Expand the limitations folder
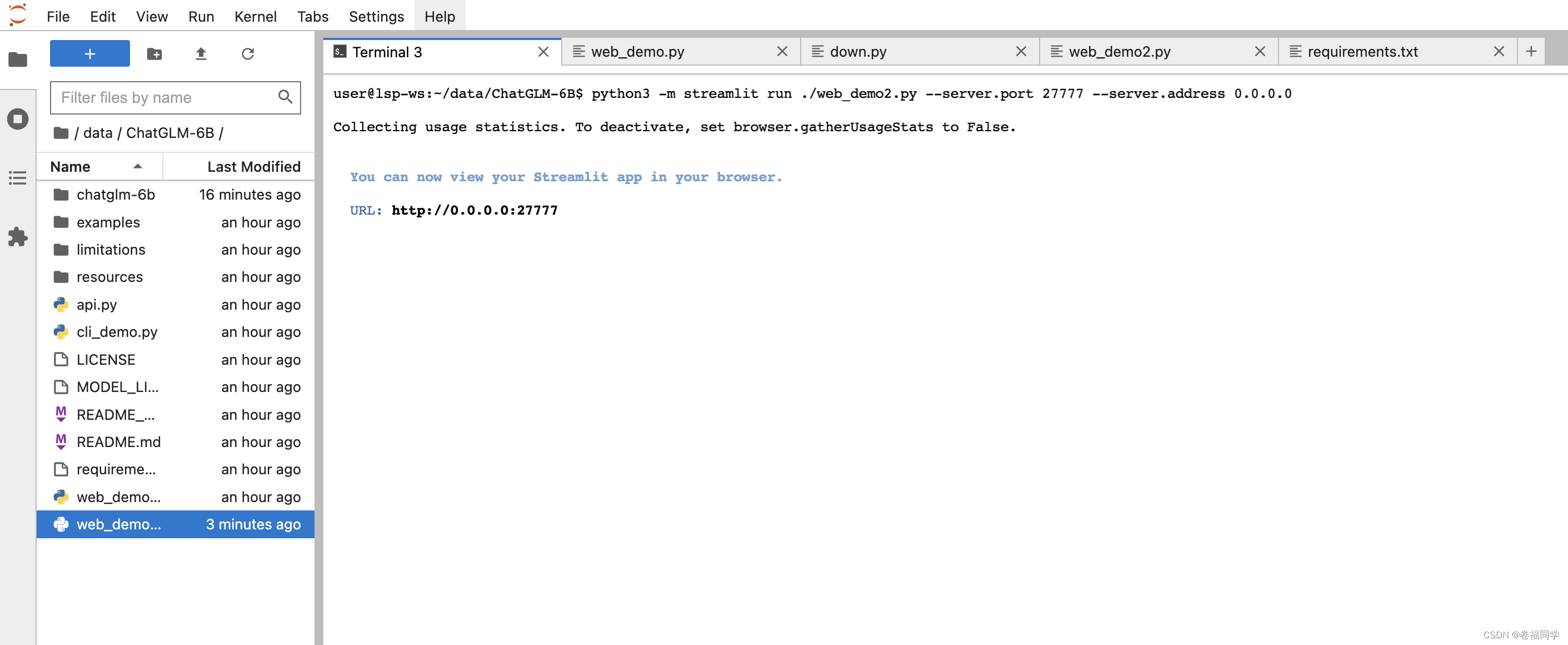This screenshot has width=1568, height=645. click(x=110, y=249)
